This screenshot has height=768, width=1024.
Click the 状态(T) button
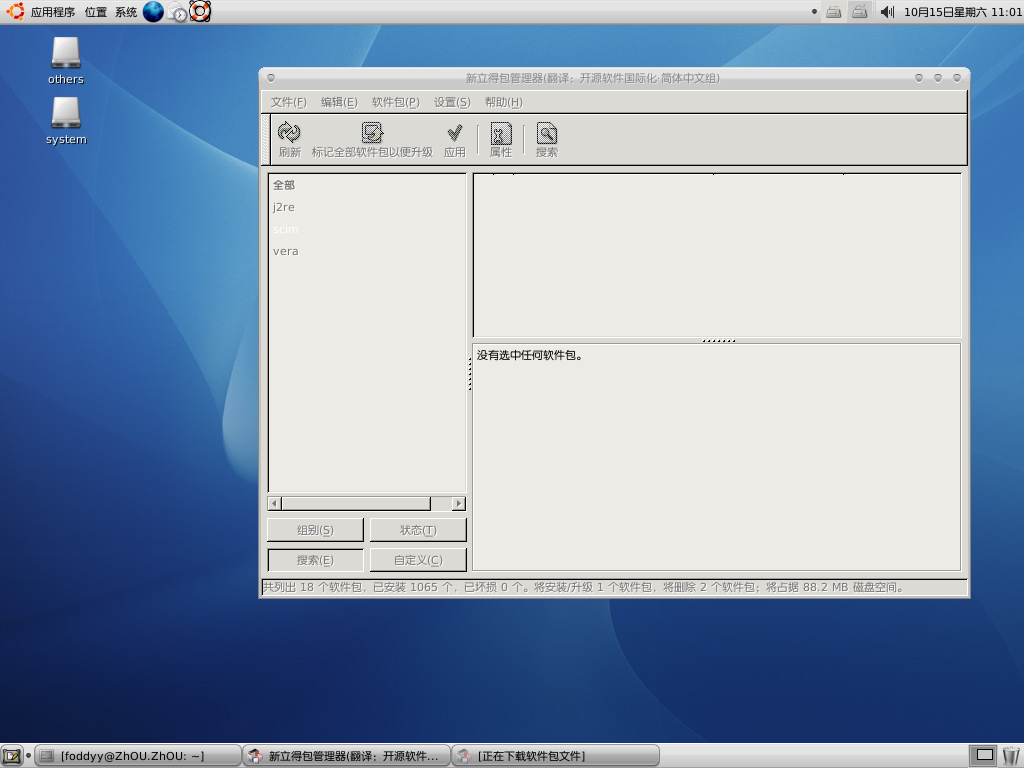click(418, 530)
